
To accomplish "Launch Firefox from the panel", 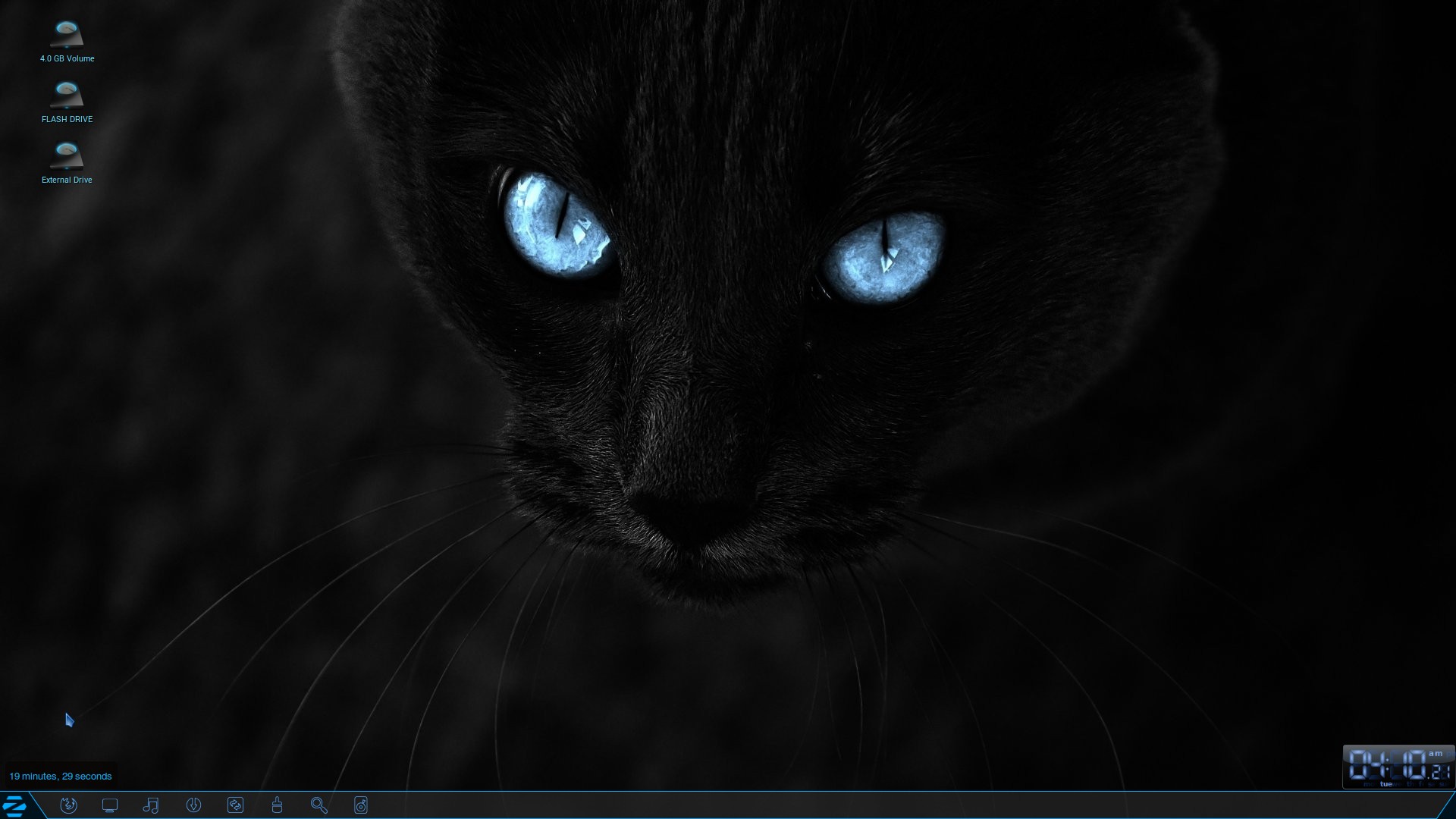I will pos(68,805).
